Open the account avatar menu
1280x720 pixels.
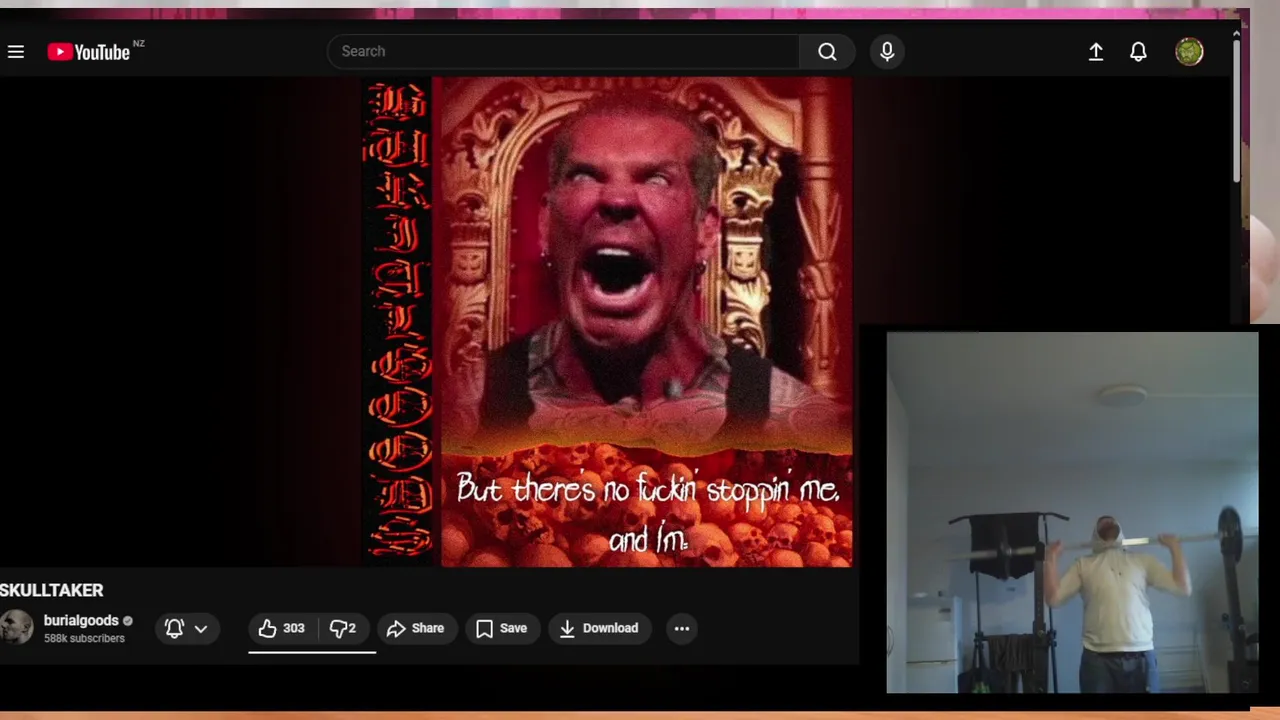1189,52
